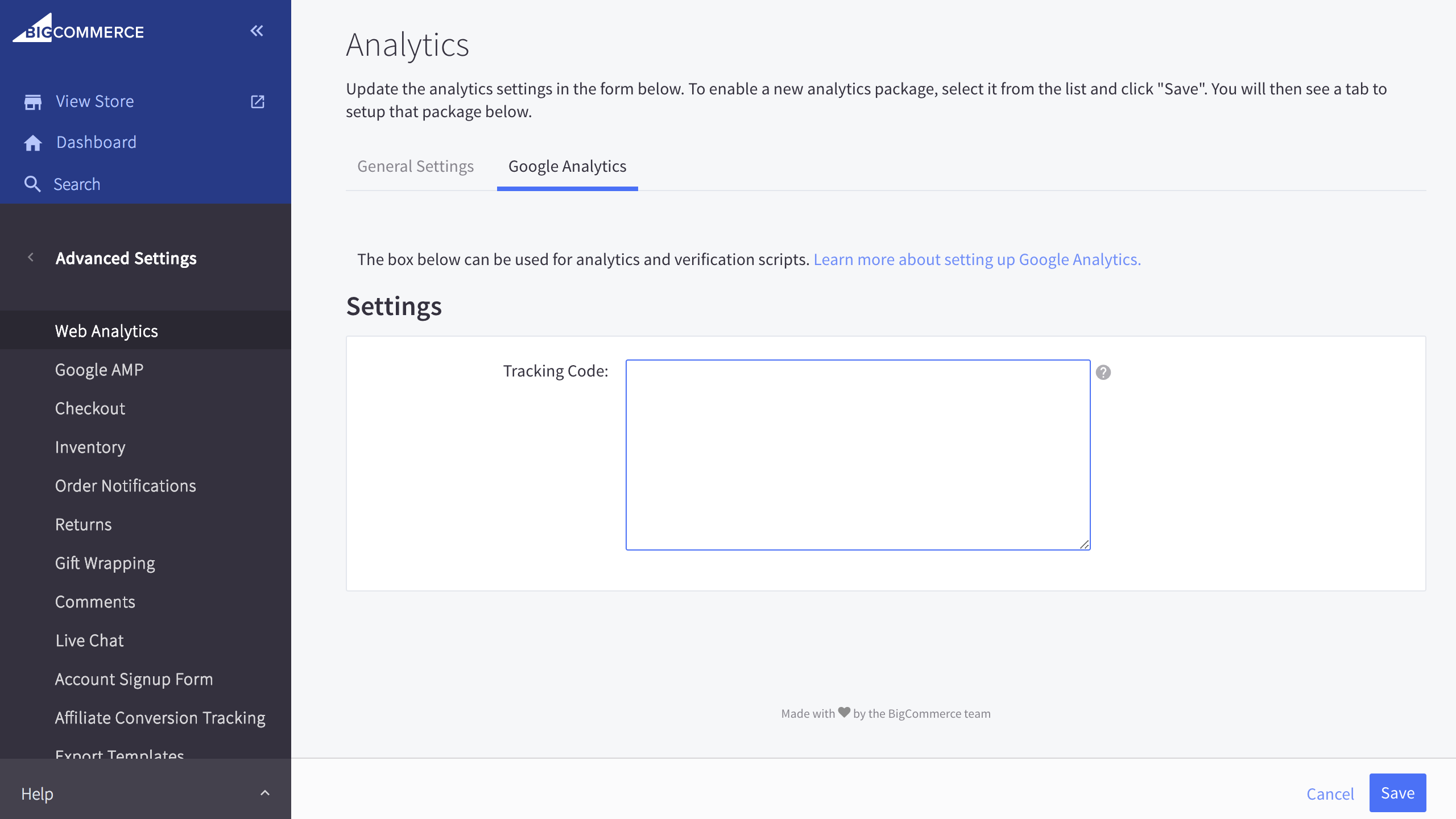Switch to General Settings tab
The image size is (1456, 819).
pos(415,166)
